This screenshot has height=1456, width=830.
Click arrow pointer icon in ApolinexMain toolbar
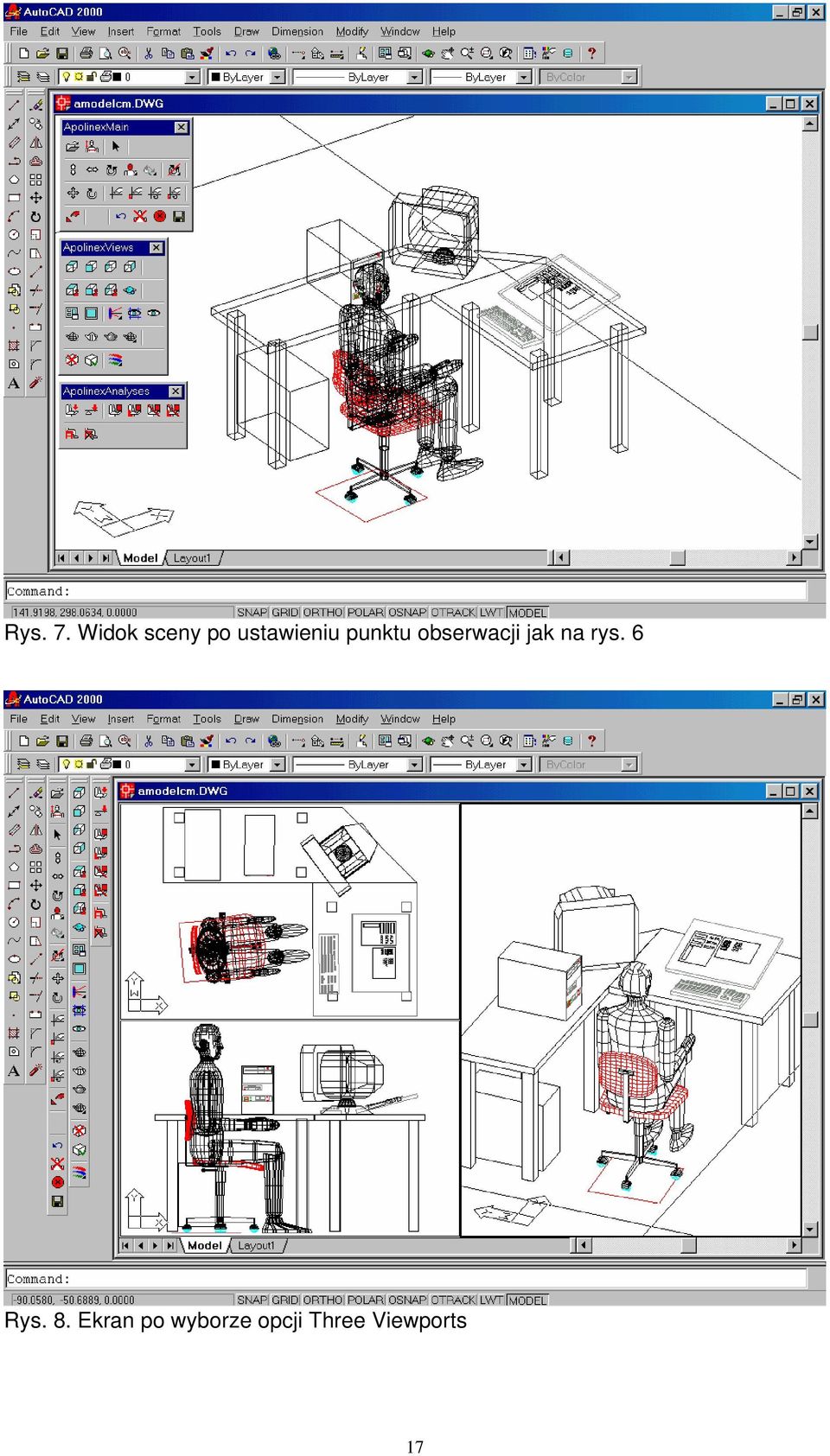tap(115, 147)
